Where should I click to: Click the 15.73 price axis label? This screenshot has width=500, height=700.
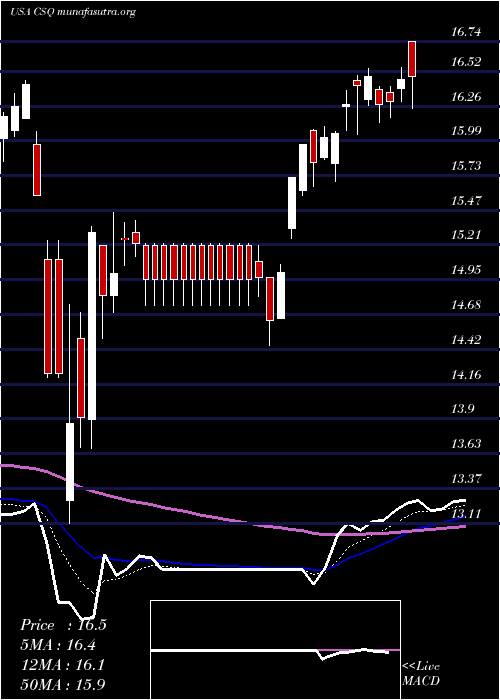[467, 166]
